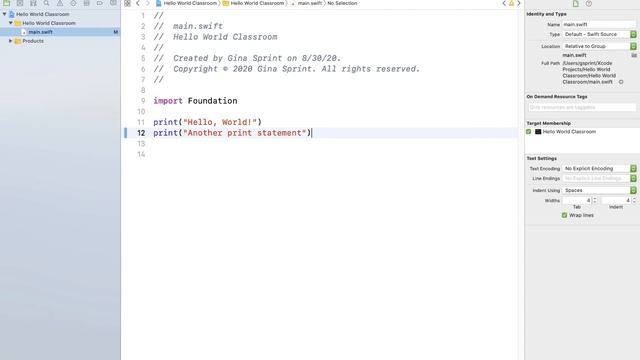Jump to next issue arrow
This screenshot has height=360, width=640.
519,3
